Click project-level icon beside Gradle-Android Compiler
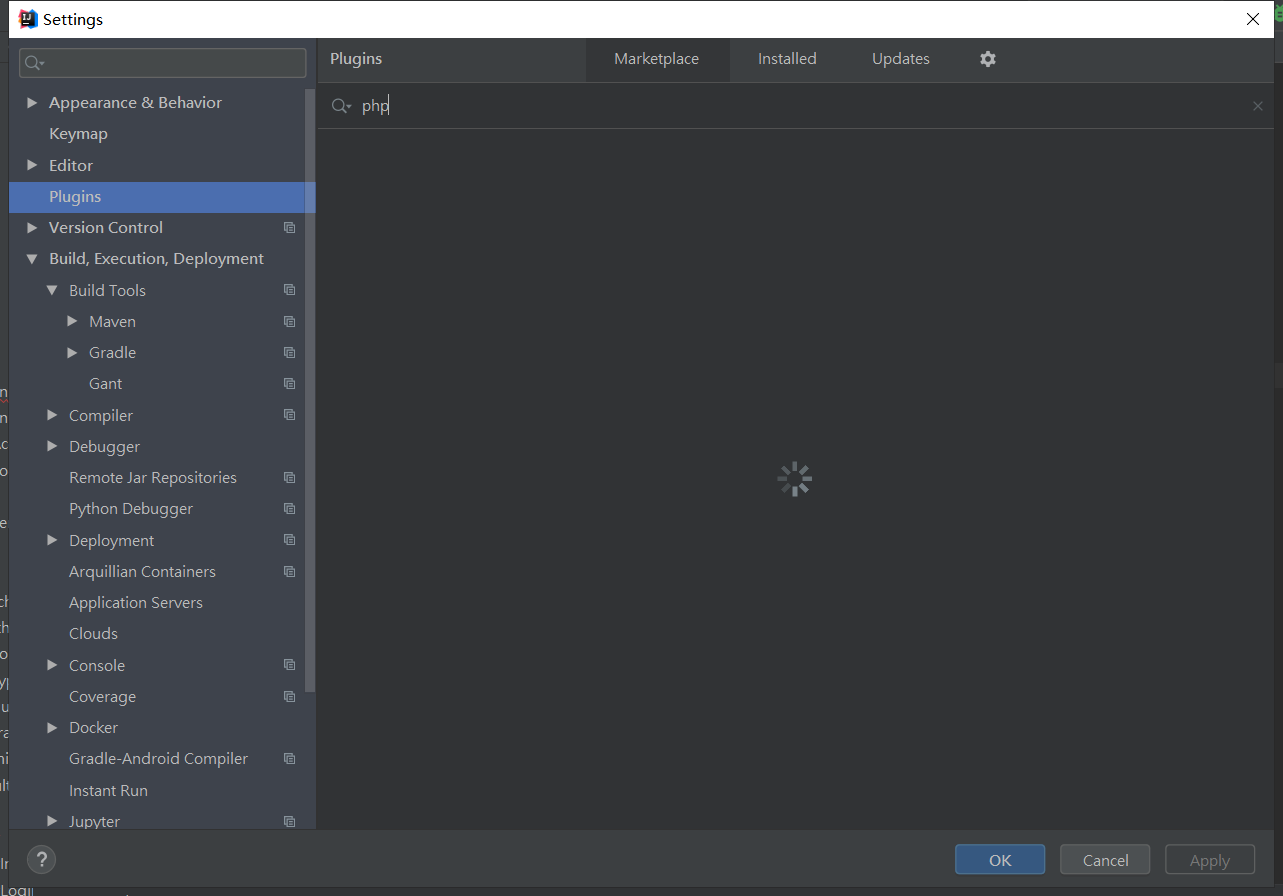 click(x=289, y=759)
